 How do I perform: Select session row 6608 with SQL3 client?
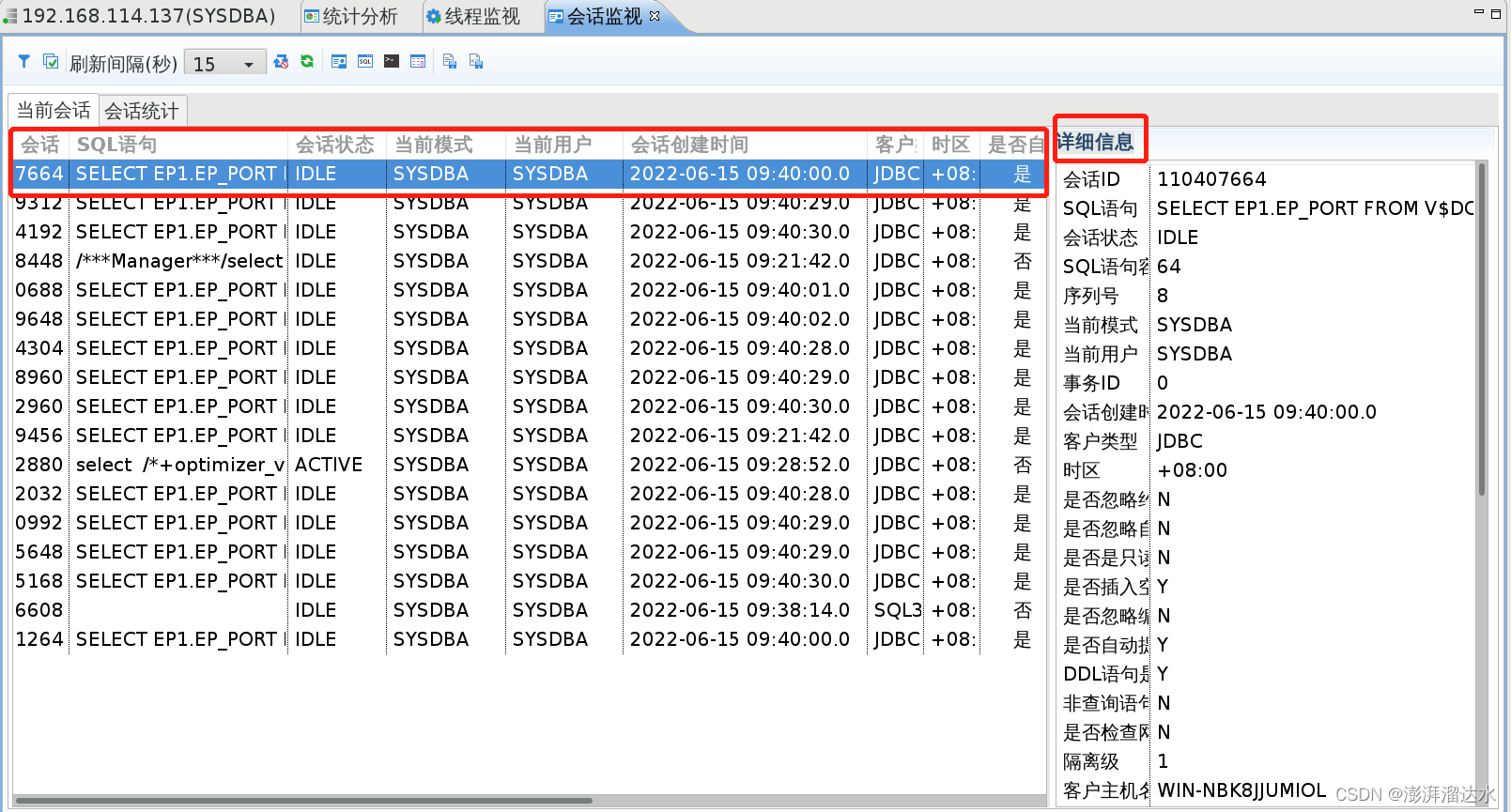coord(529,610)
